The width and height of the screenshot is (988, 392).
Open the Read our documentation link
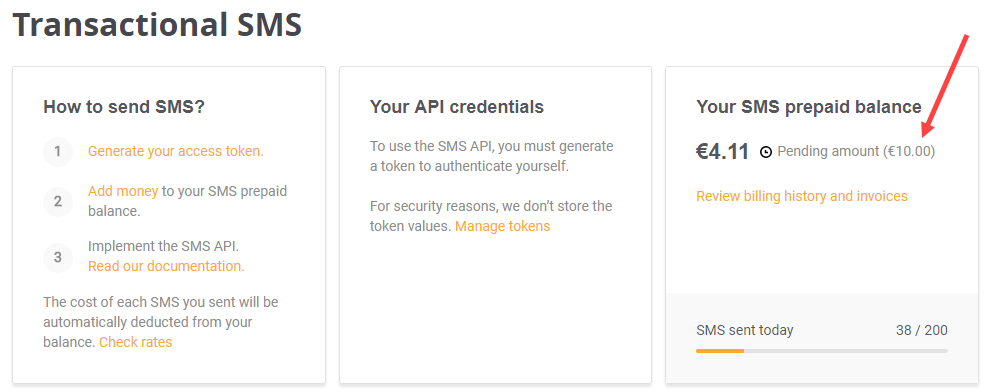click(166, 266)
